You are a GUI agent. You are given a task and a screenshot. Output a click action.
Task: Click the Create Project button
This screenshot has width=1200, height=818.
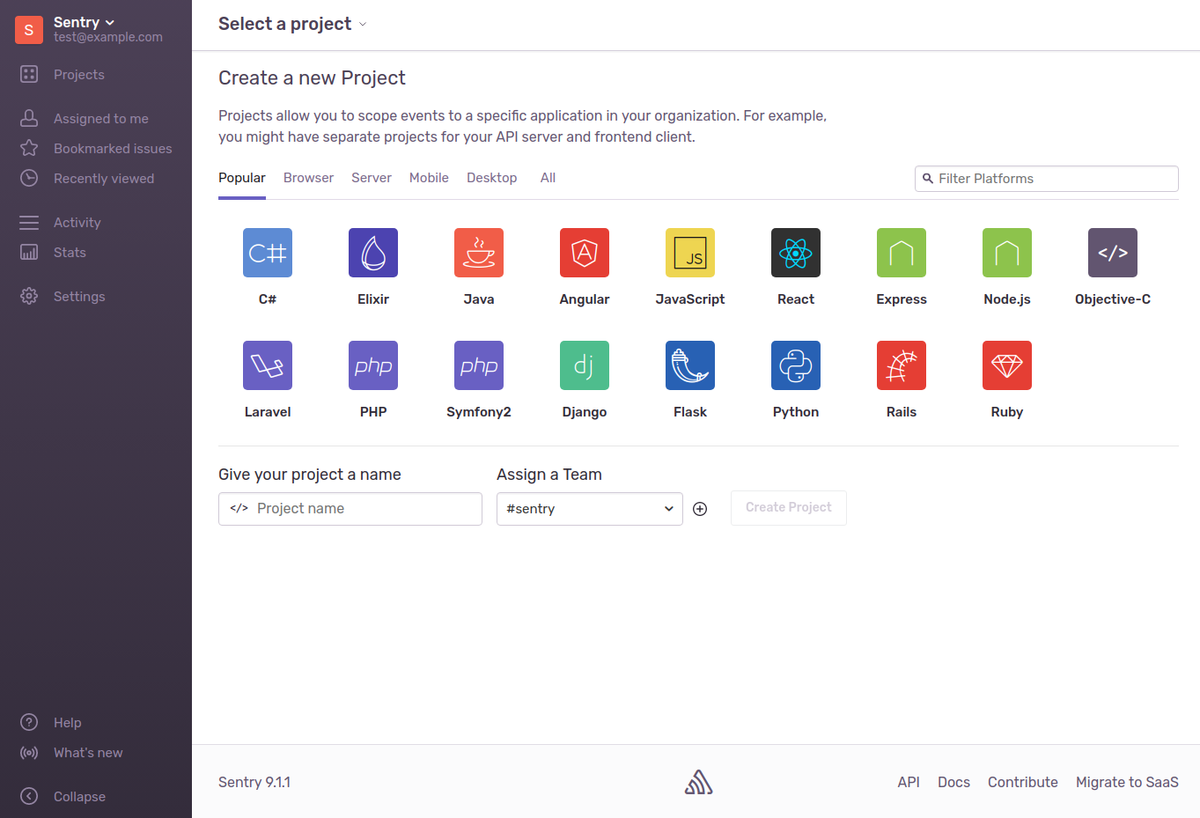[788, 508]
